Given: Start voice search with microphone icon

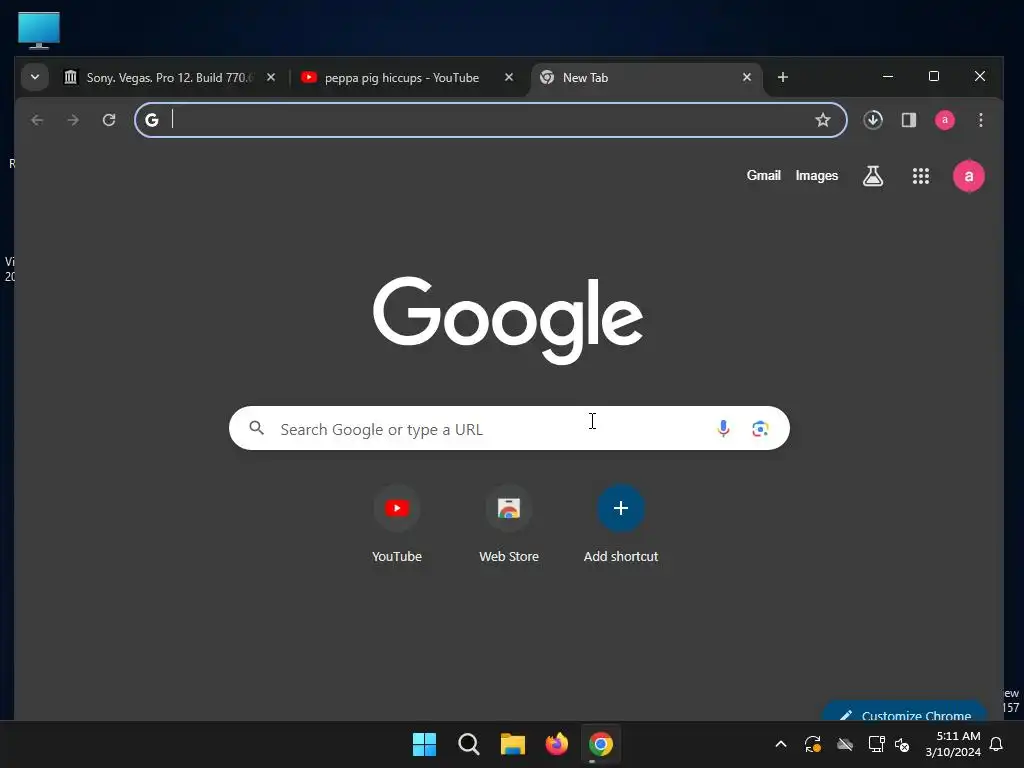Looking at the screenshot, I should (723, 428).
